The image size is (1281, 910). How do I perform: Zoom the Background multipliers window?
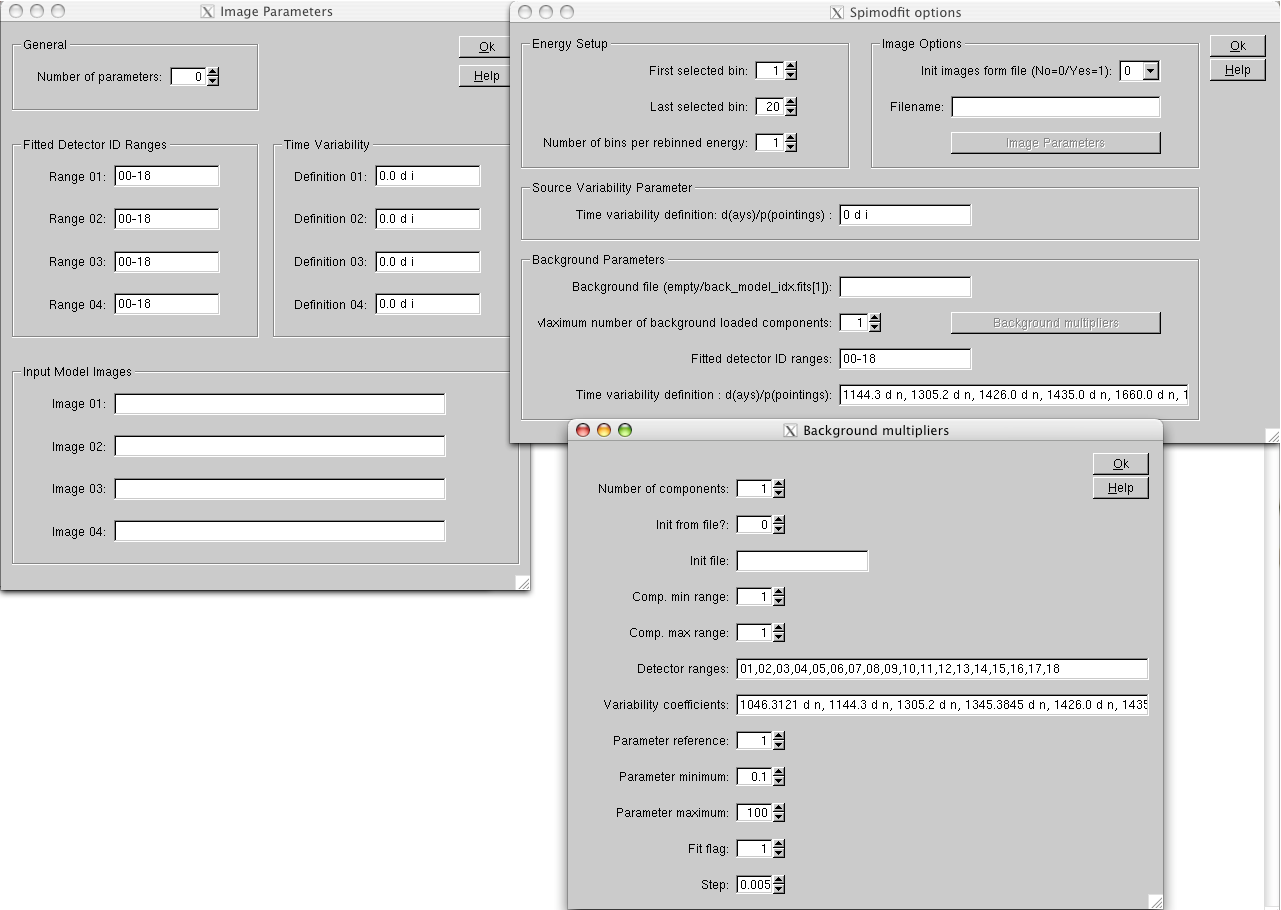click(x=625, y=430)
